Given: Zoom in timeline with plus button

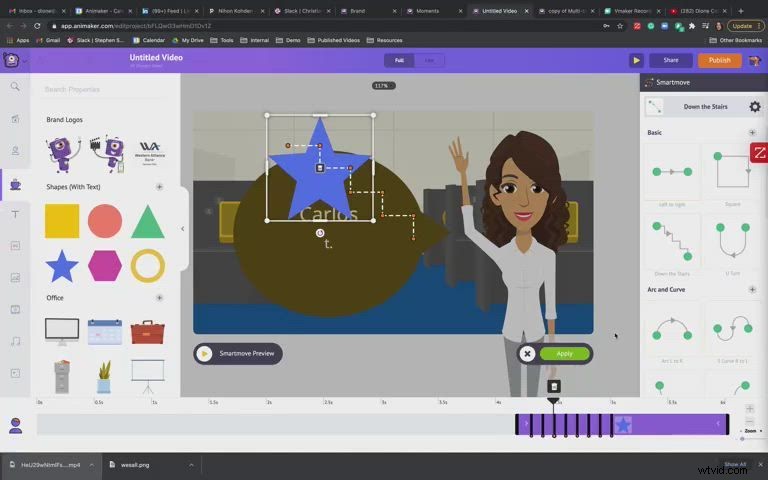Looking at the screenshot, I should (749, 408).
